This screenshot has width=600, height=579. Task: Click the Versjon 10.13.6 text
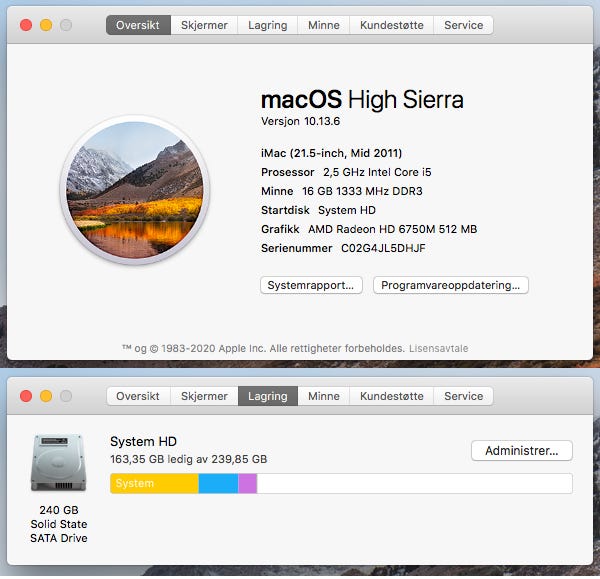coord(300,121)
